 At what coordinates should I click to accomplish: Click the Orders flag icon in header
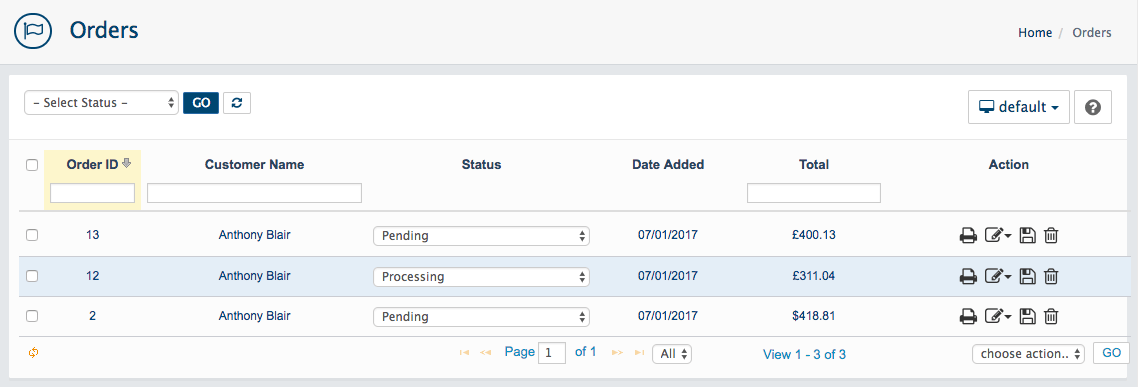pyautogui.click(x=34, y=30)
